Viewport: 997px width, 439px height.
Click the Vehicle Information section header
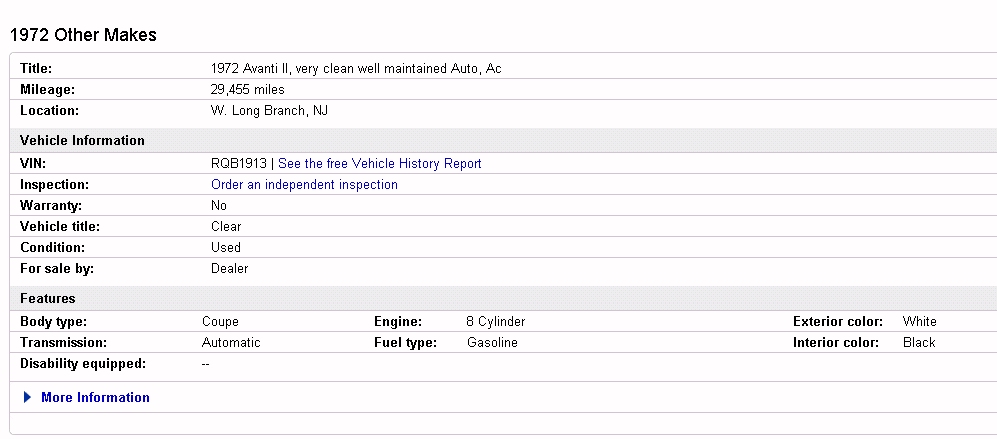click(x=83, y=141)
